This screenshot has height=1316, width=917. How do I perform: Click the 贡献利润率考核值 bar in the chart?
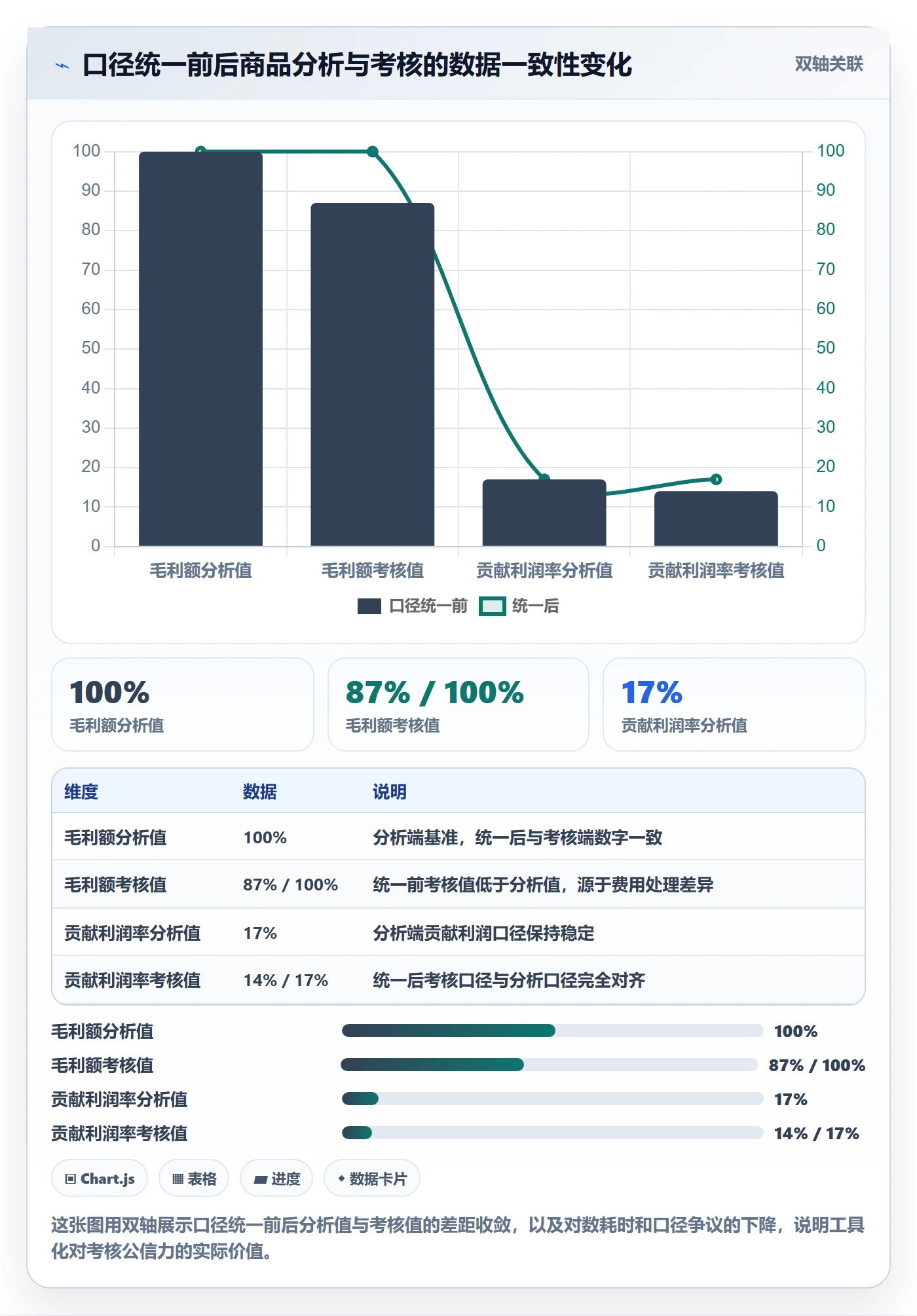716,519
